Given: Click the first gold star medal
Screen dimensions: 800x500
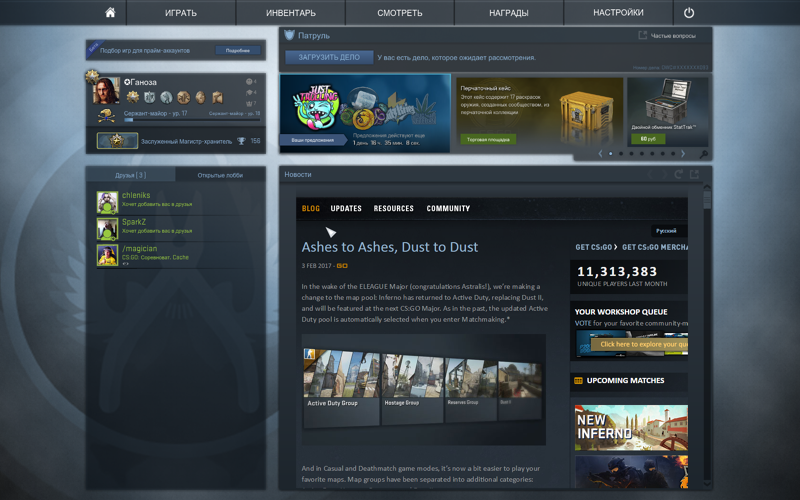Looking at the screenshot, I should coord(133,97).
